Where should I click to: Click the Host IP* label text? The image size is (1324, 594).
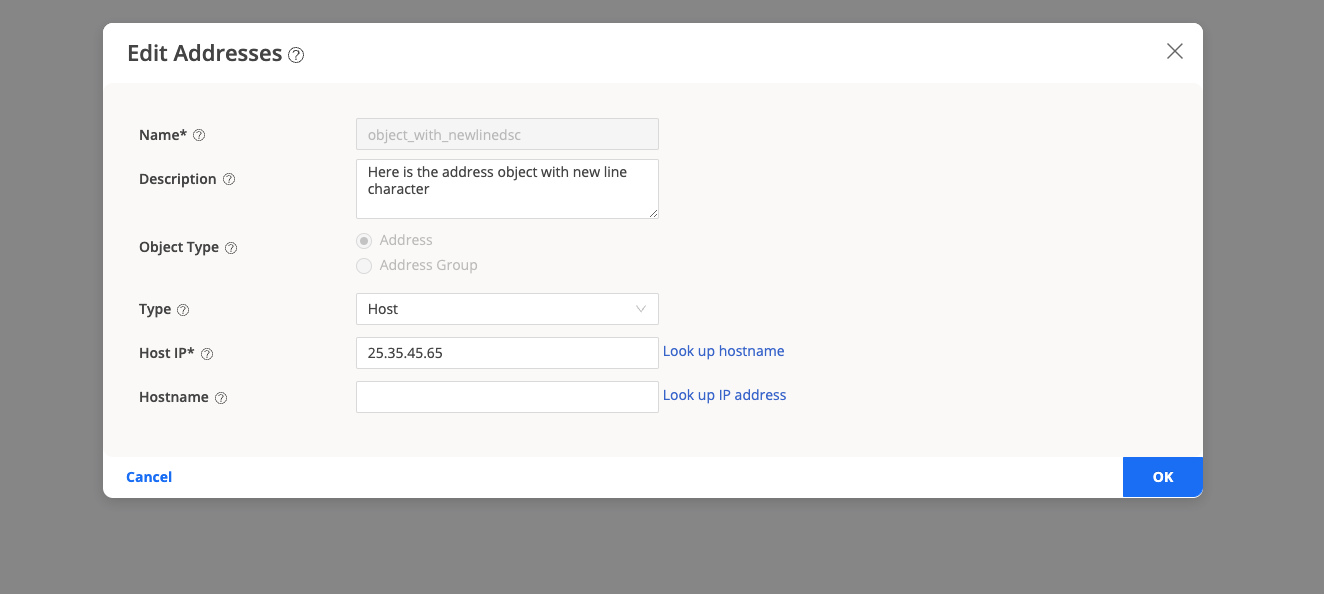(167, 353)
